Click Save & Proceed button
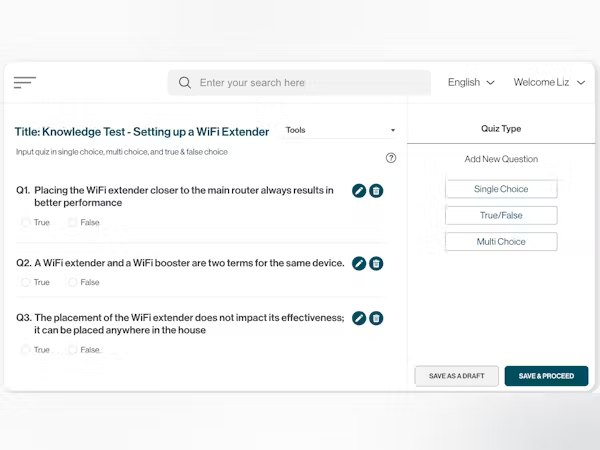This screenshot has width=600, height=450. click(x=546, y=376)
